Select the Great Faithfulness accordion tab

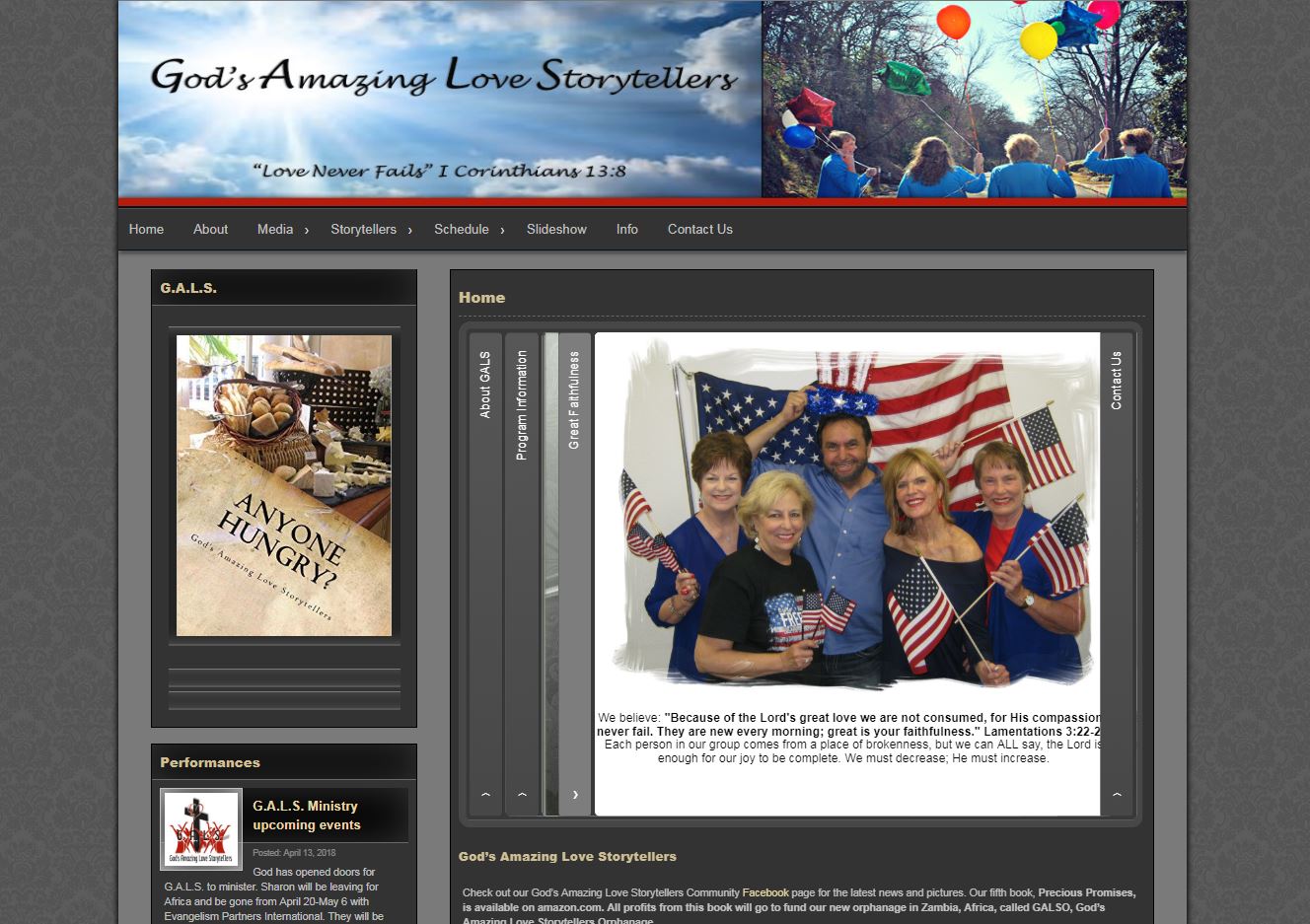click(x=574, y=400)
